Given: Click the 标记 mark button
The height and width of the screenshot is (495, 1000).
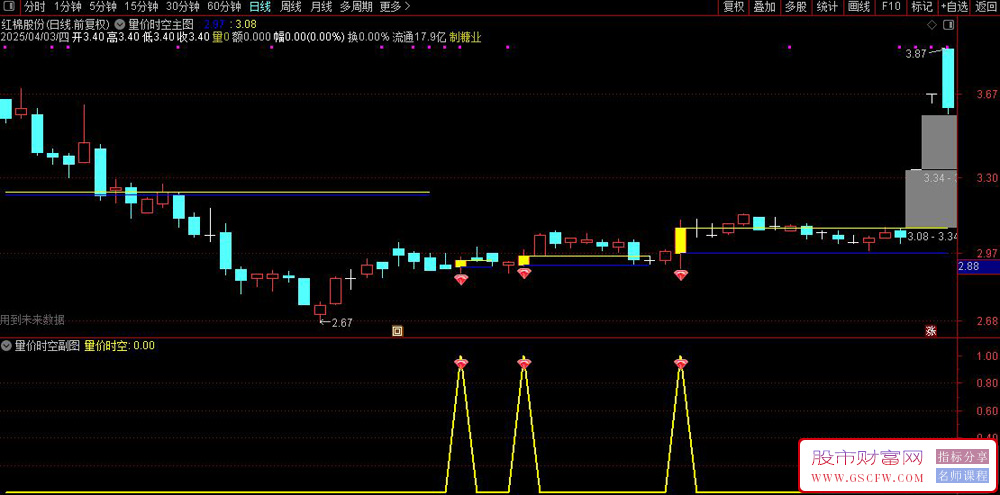Looking at the screenshot, I should 922,7.
